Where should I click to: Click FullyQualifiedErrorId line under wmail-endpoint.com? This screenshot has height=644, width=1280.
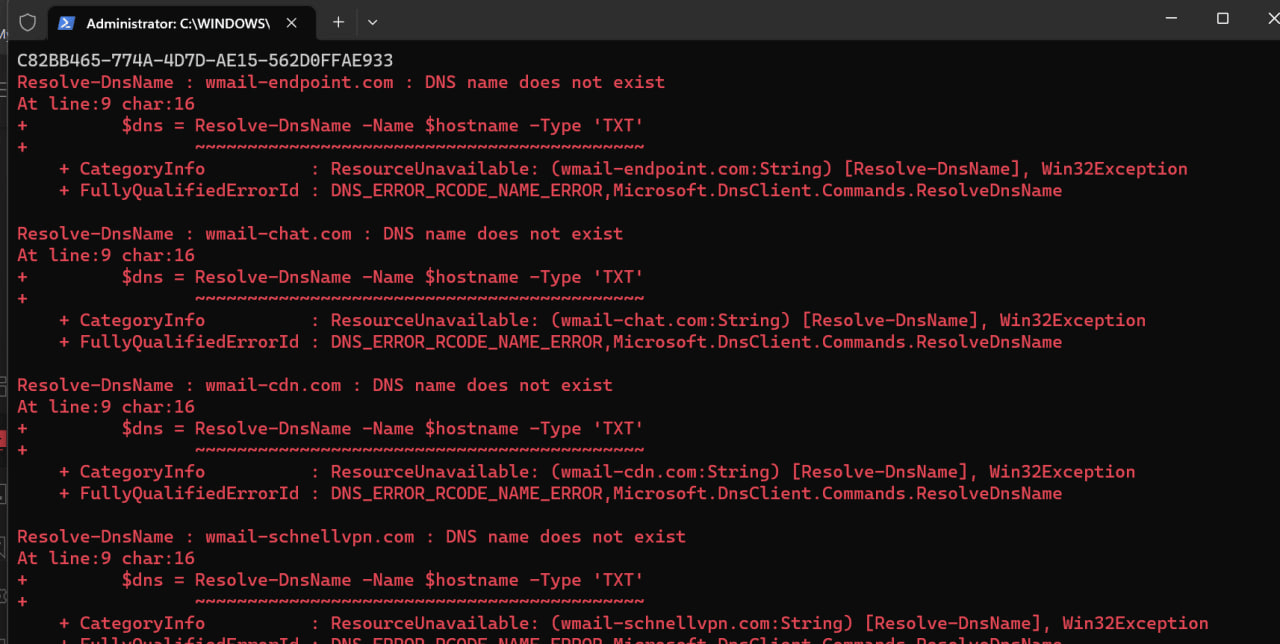560,190
